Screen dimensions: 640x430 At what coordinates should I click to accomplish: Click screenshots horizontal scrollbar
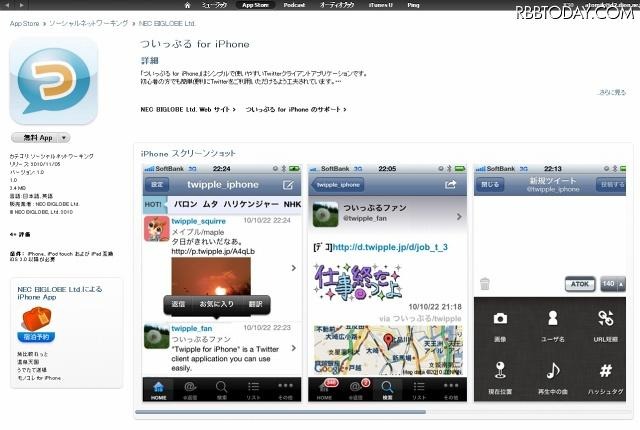tap(280, 412)
